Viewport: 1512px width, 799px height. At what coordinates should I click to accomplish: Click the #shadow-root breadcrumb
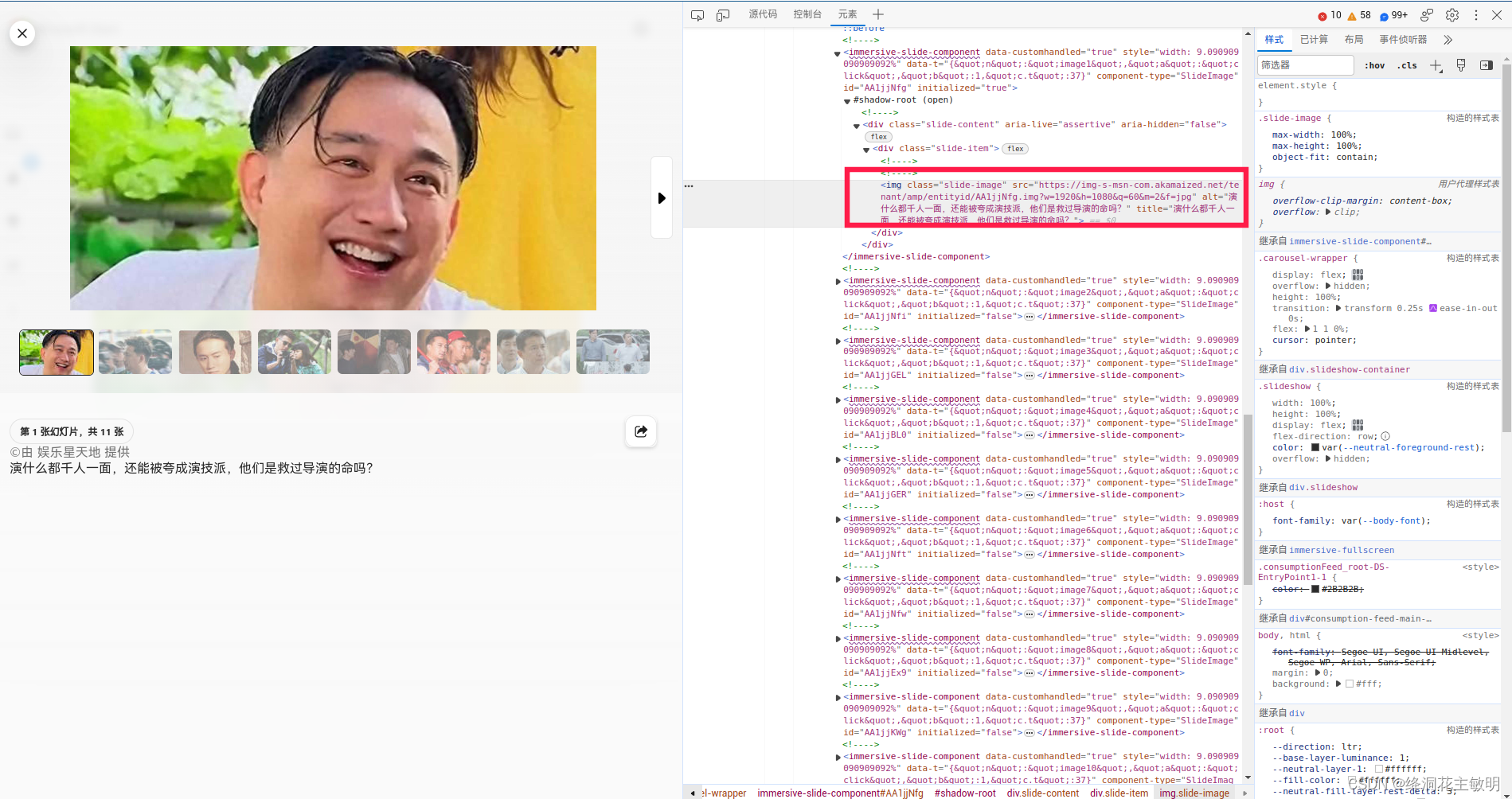(x=965, y=793)
